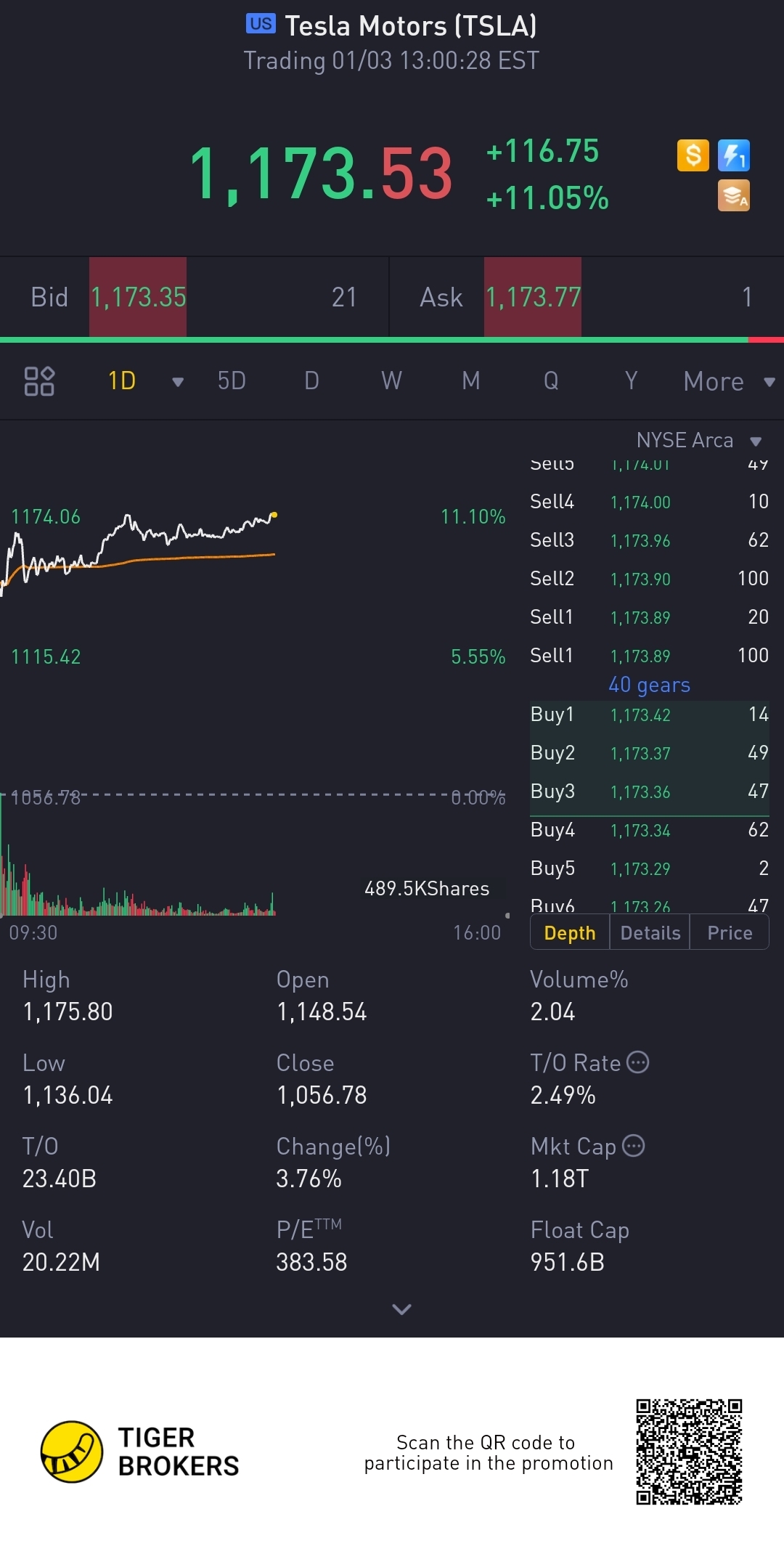The image size is (784, 1567).
Task: Tap the US market flag badge
Action: click(261, 24)
